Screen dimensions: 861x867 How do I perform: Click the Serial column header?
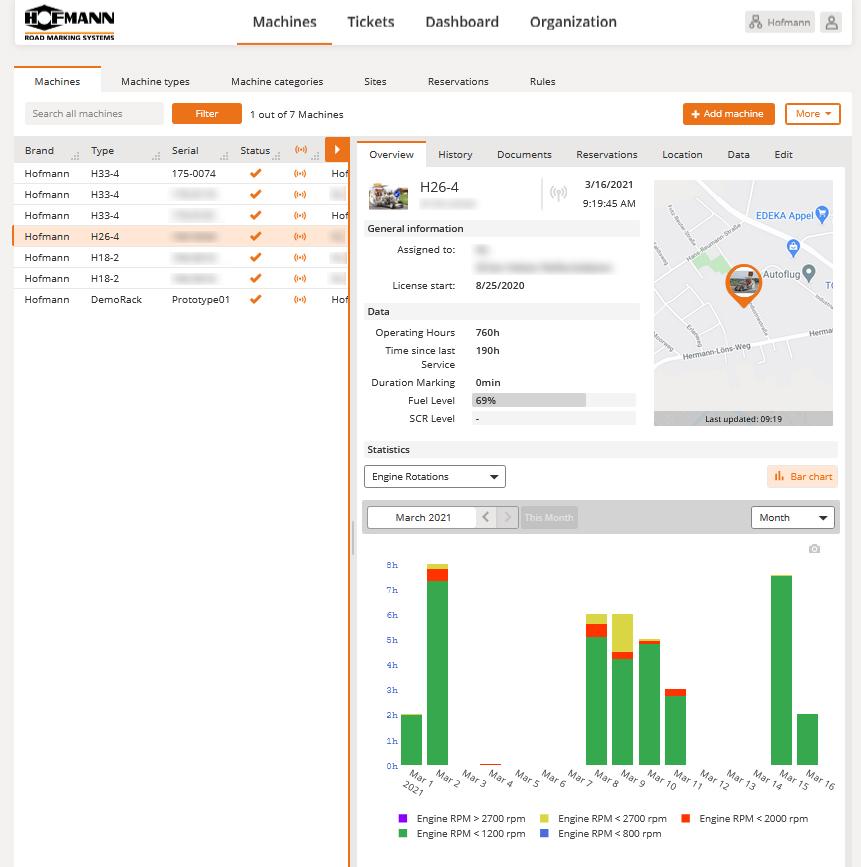click(185, 150)
